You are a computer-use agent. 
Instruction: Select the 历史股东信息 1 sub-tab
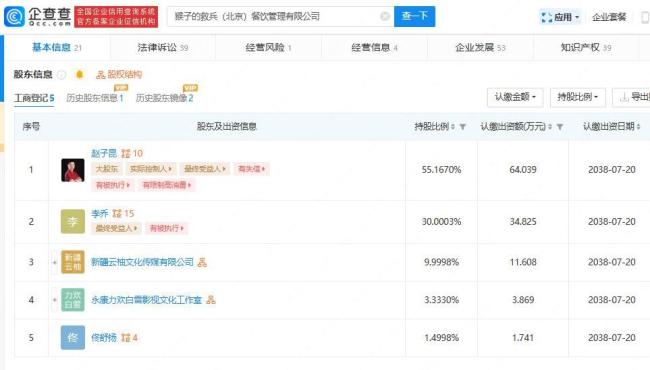click(x=95, y=98)
